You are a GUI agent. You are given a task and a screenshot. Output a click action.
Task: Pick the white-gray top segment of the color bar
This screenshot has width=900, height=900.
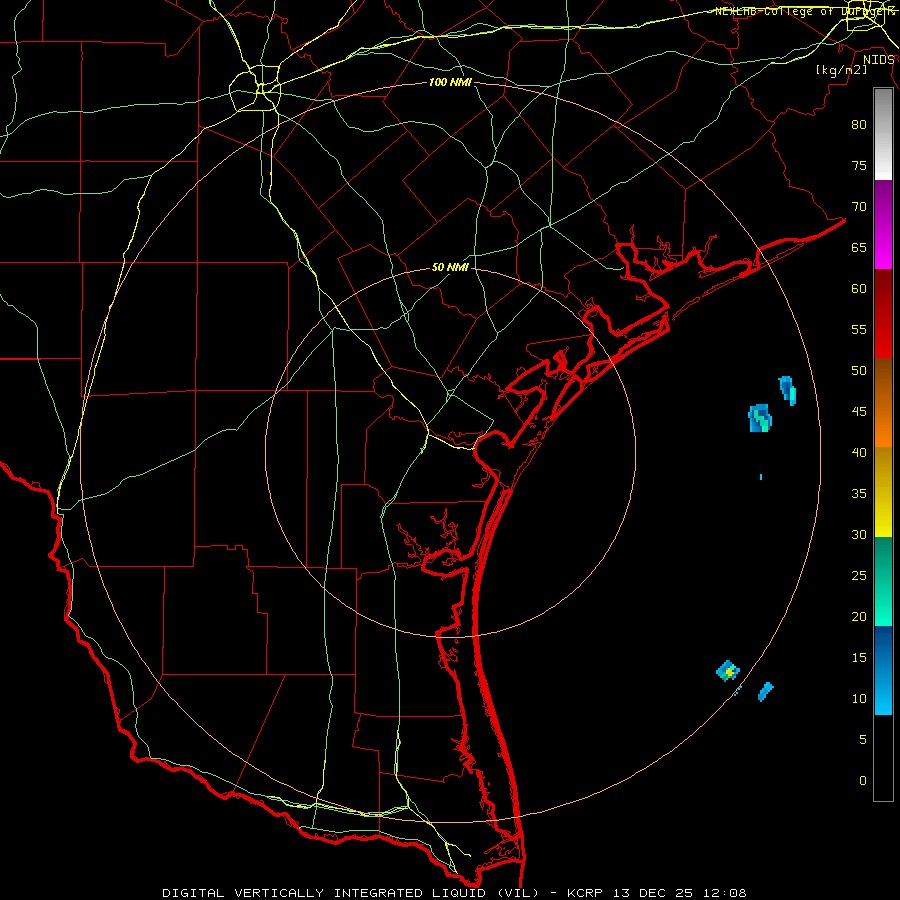coord(883,134)
